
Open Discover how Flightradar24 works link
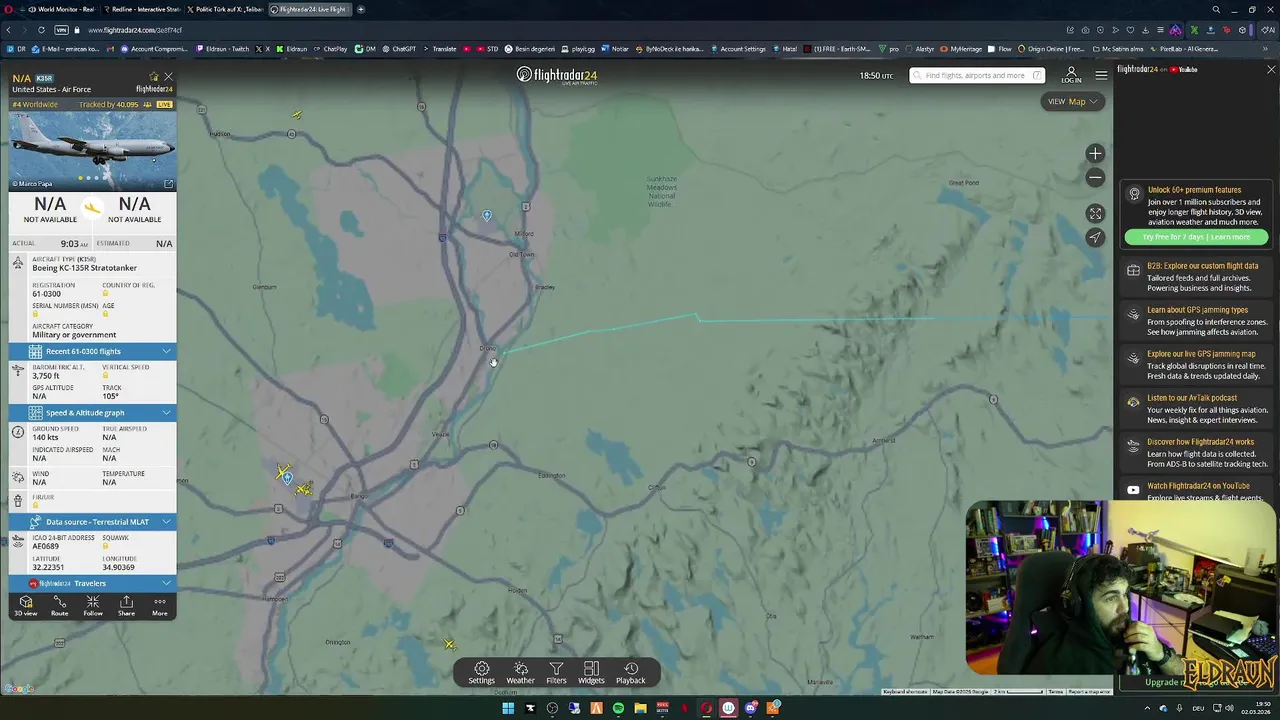tap(1196, 453)
